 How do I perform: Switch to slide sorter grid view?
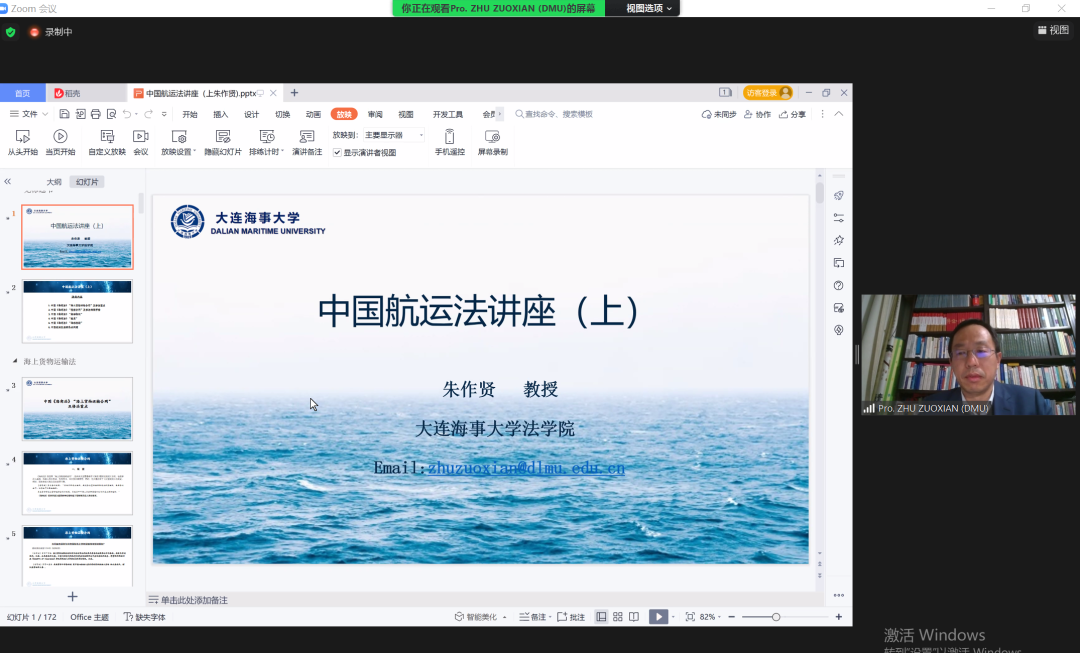pyautogui.click(x=618, y=617)
